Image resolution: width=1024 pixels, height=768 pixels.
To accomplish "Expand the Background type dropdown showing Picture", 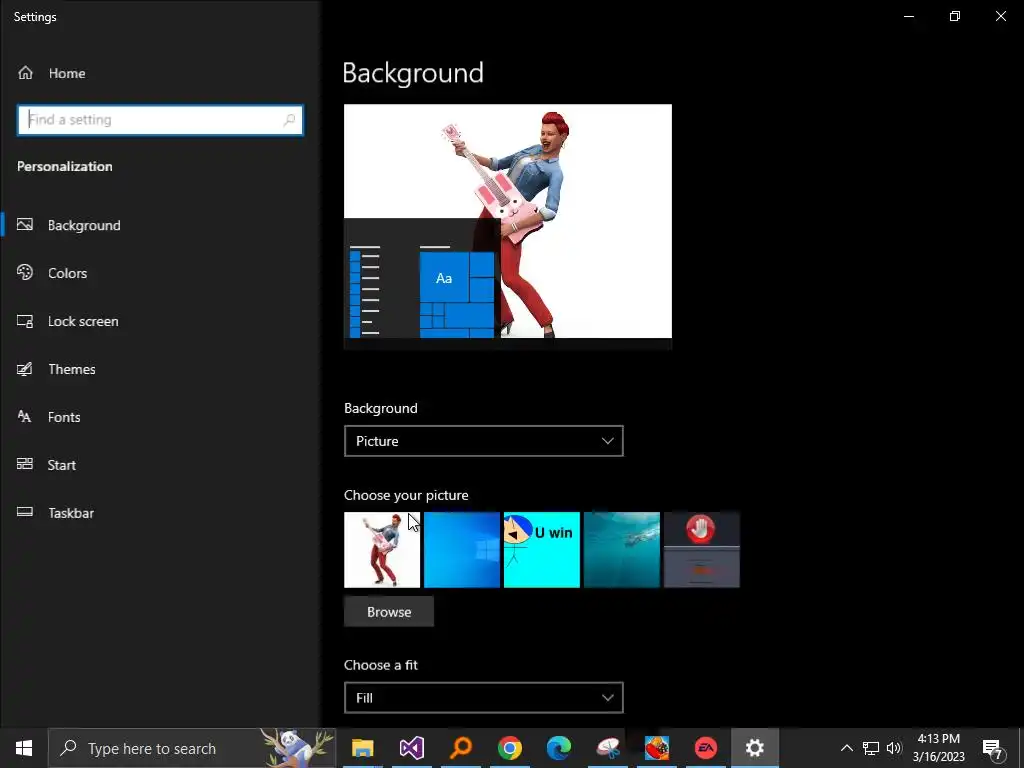I will pos(484,441).
